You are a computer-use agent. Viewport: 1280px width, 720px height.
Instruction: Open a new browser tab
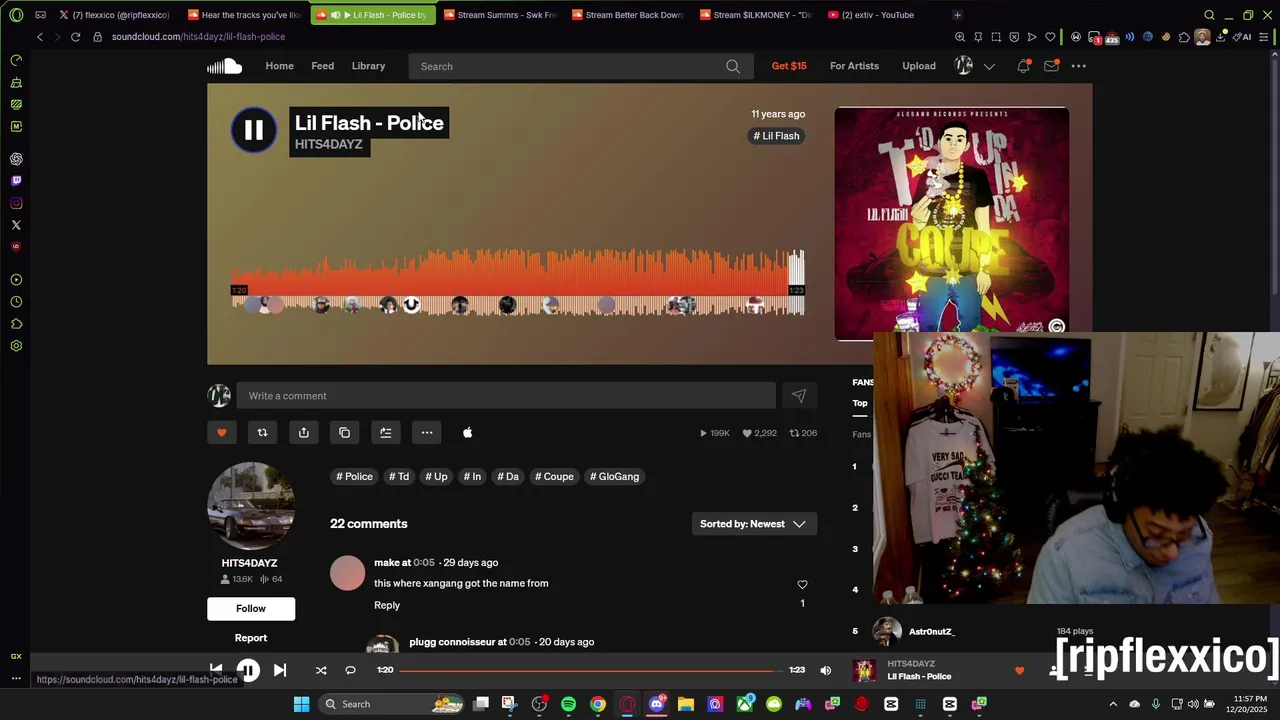957,15
